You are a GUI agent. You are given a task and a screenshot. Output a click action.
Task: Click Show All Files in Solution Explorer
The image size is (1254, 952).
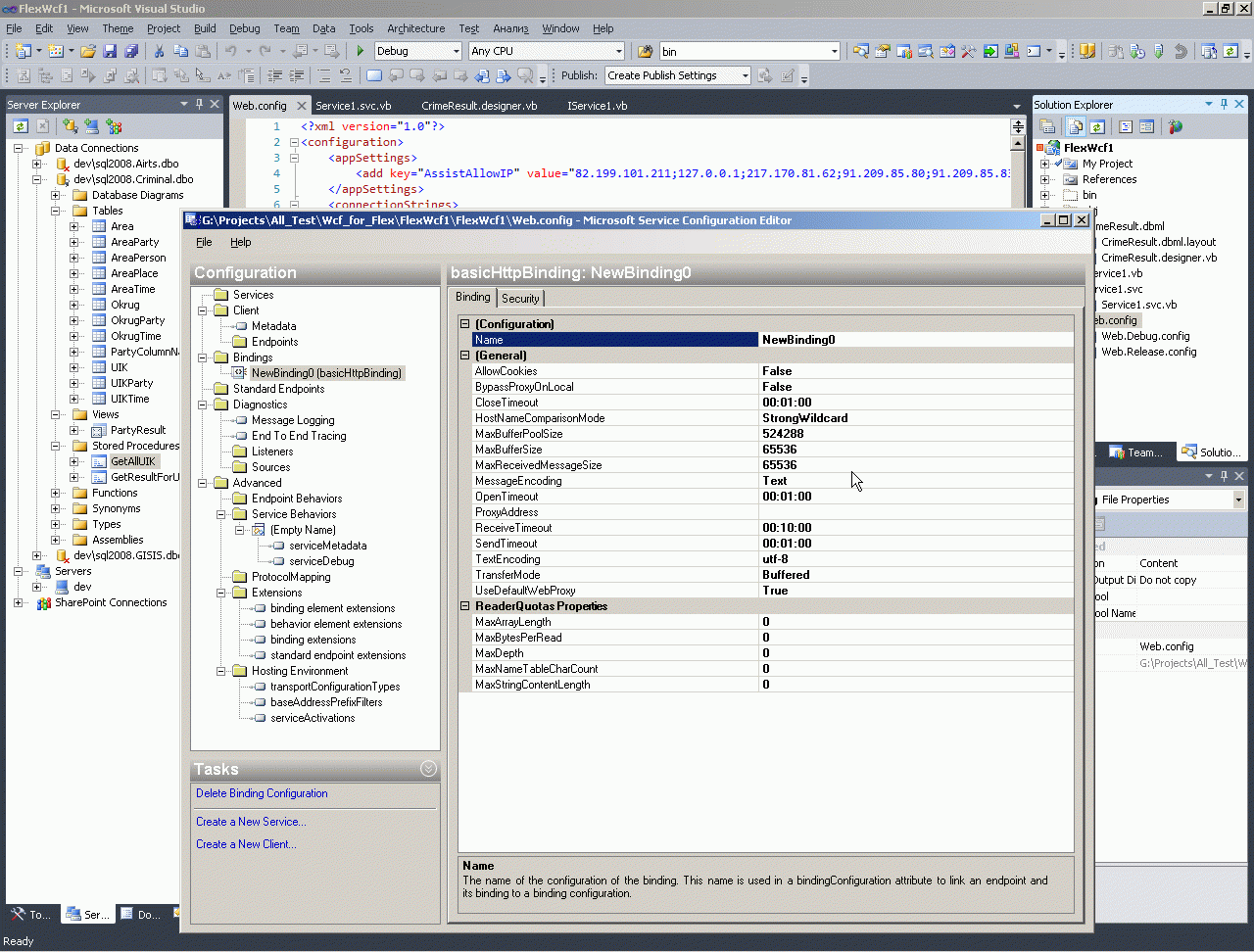pyautogui.click(x=1076, y=126)
